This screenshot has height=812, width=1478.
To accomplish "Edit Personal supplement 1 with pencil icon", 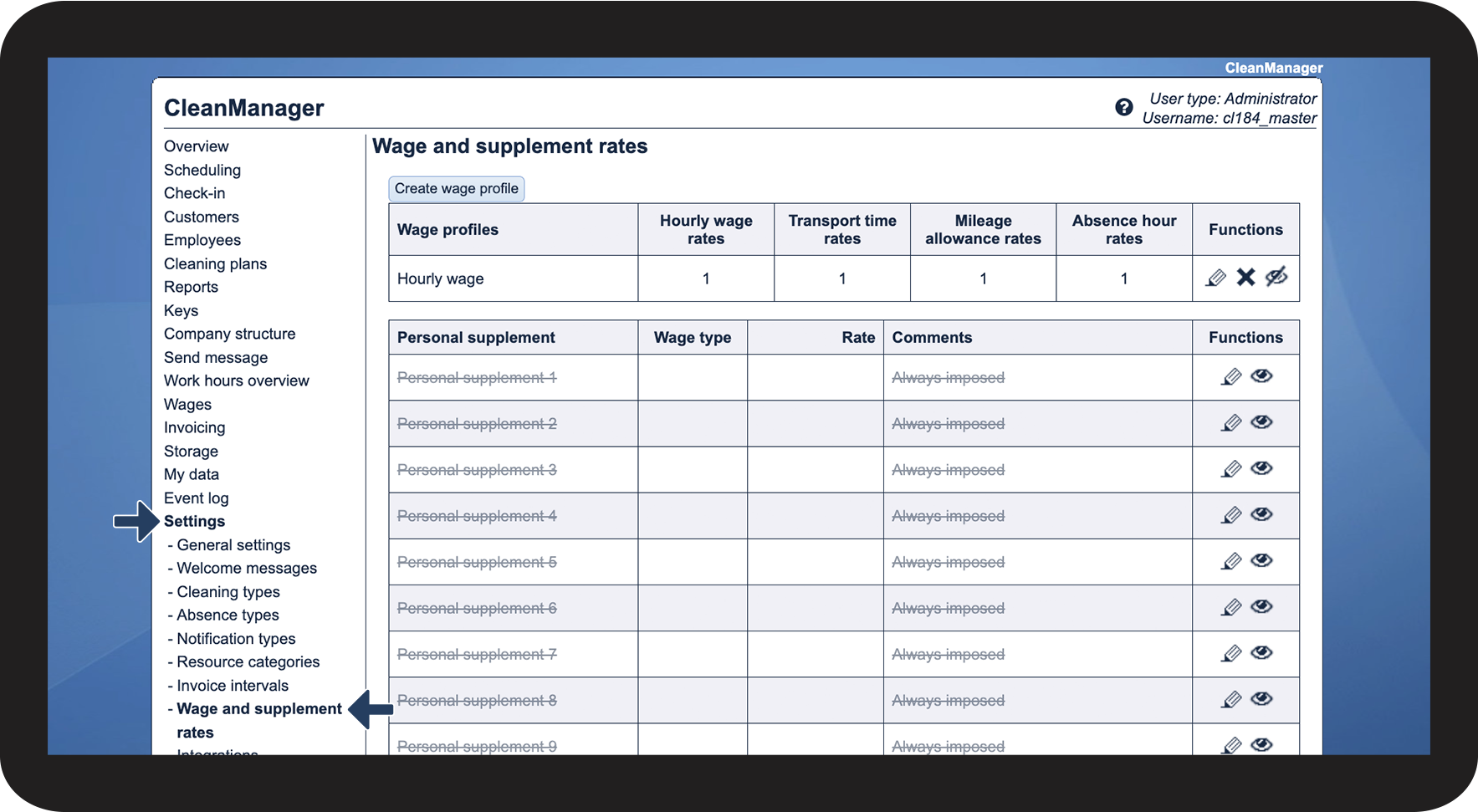I will point(1231,377).
